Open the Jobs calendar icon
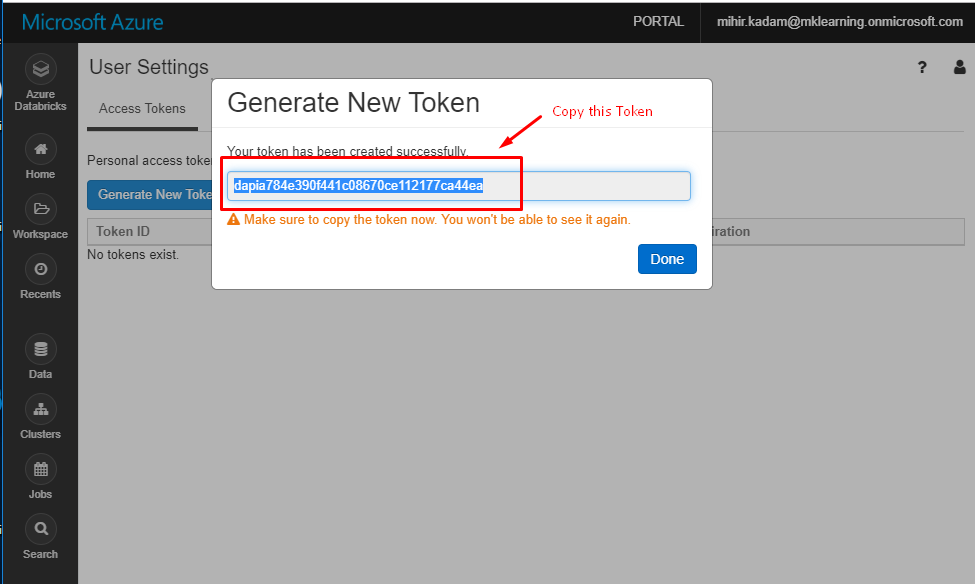This screenshot has height=584, width=975. 40,470
